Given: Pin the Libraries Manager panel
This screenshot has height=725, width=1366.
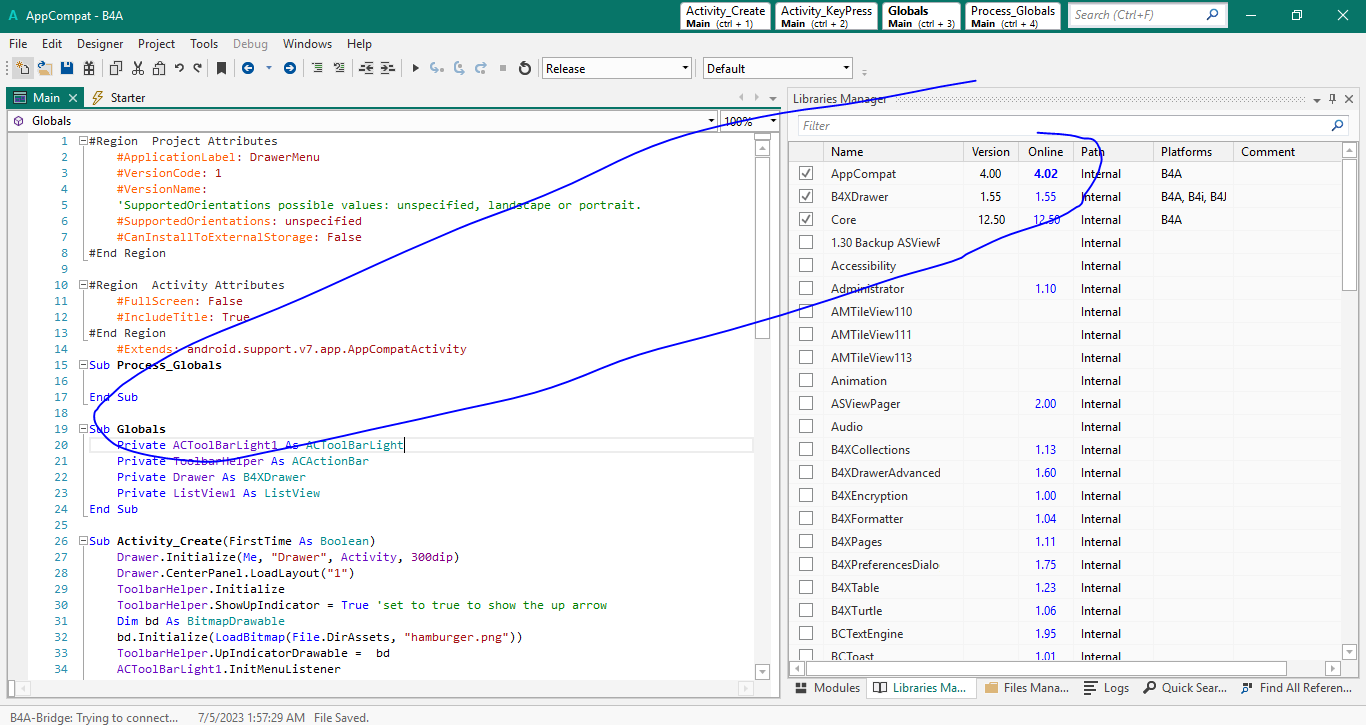Looking at the screenshot, I should point(1332,99).
